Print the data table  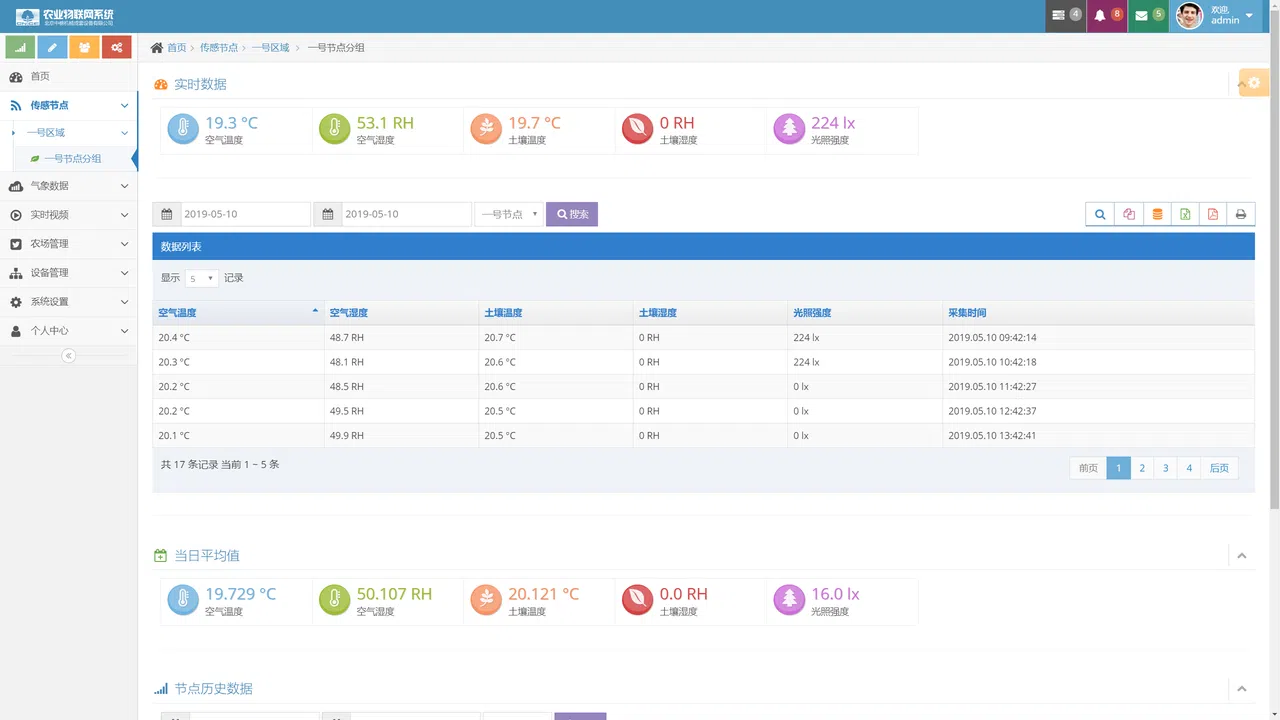pyautogui.click(x=1240, y=214)
